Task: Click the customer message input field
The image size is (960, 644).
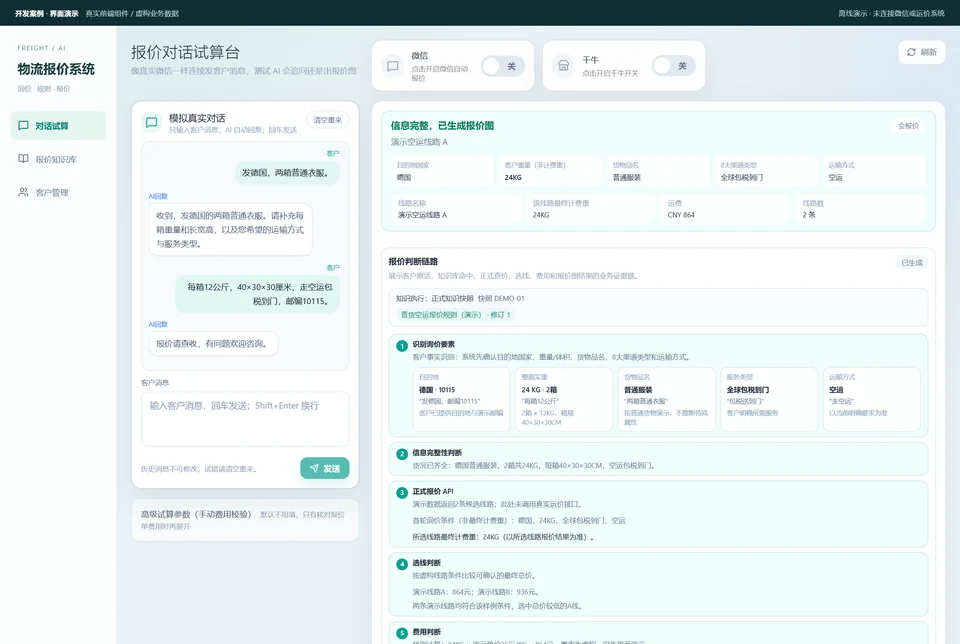Action: 245,419
